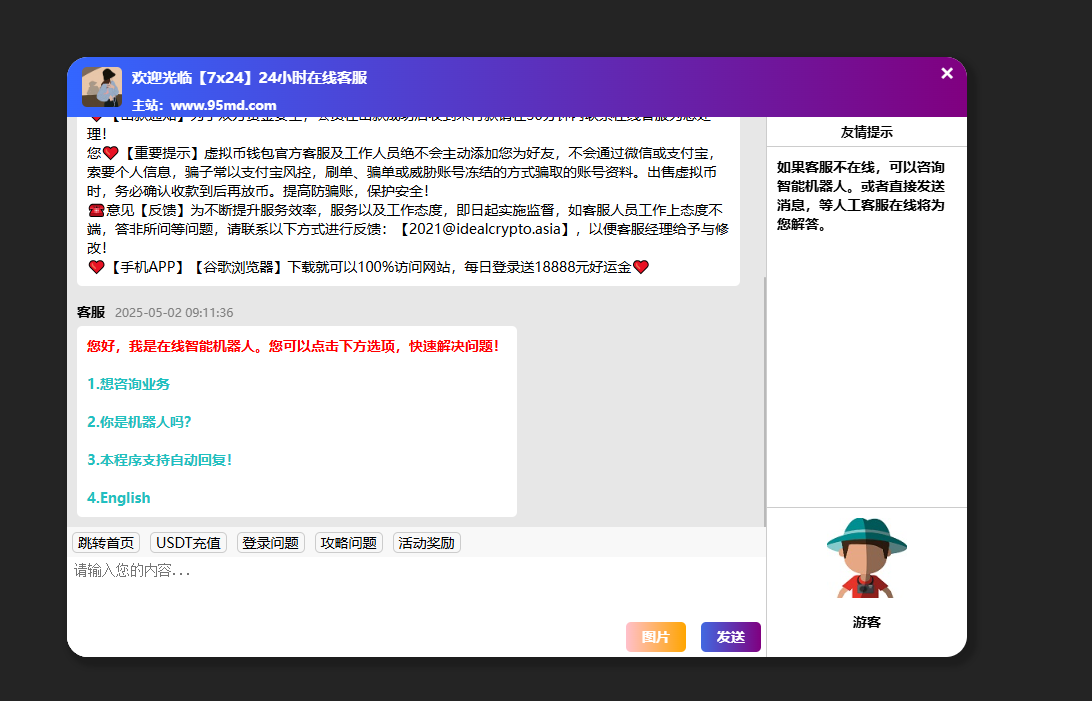Viewport: 1092px width, 701px height.
Task: Close the chat window with X
Action: [947, 73]
